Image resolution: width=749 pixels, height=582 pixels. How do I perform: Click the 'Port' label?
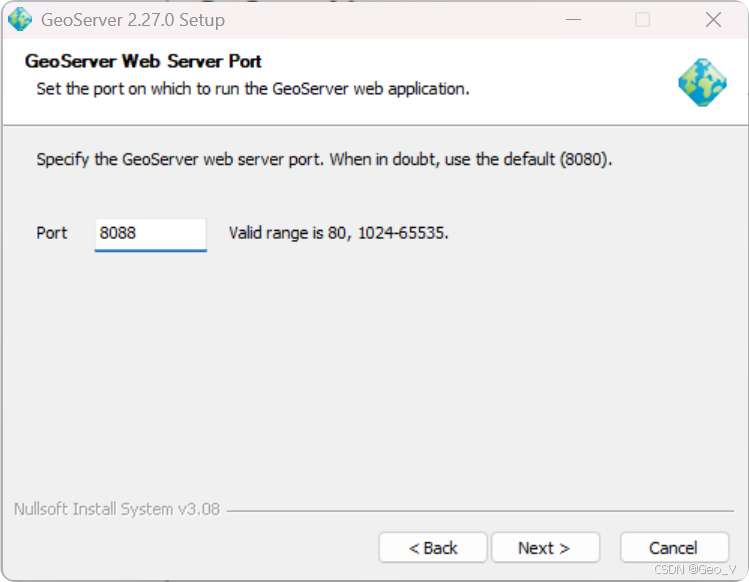point(52,233)
